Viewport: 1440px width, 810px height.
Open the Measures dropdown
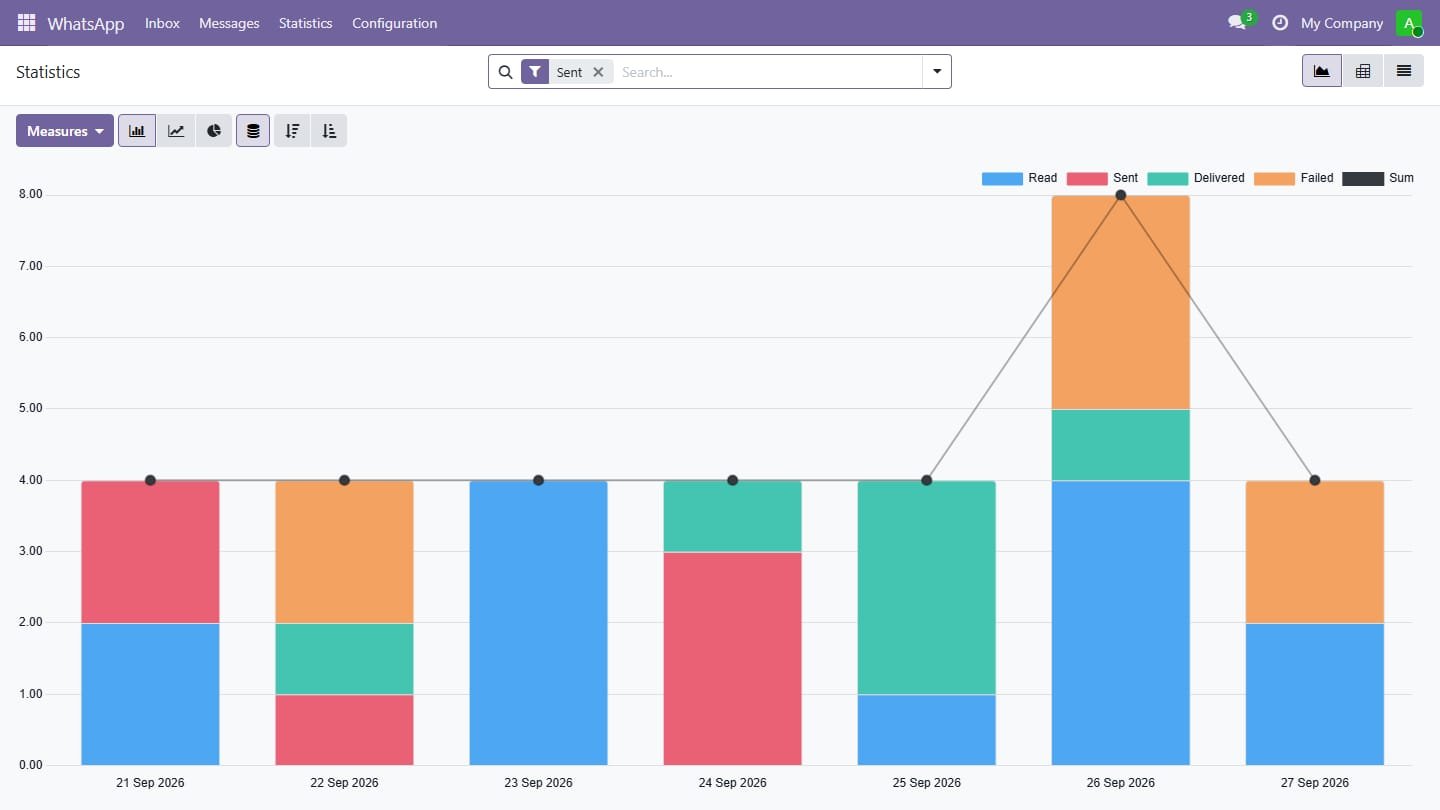click(65, 131)
